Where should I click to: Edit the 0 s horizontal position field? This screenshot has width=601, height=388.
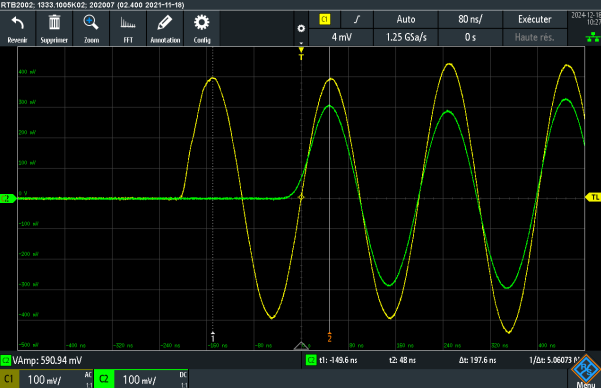pyautogui.click(x=470, y=37)
